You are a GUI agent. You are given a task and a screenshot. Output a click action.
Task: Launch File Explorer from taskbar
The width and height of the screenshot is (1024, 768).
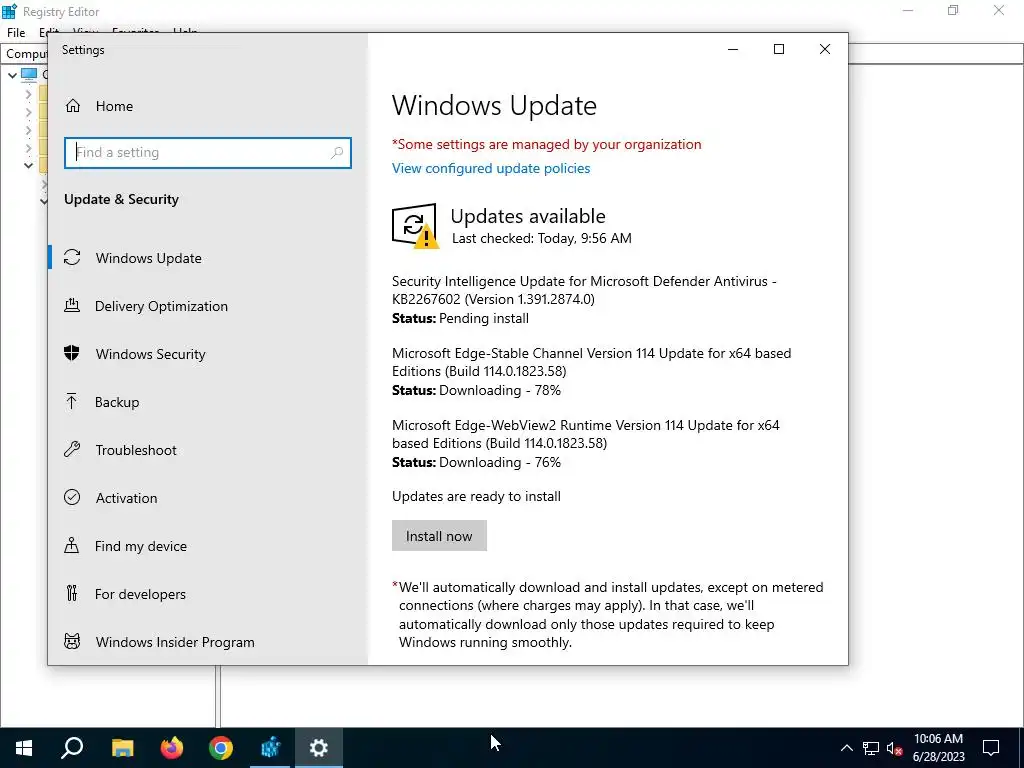point(122,748)
